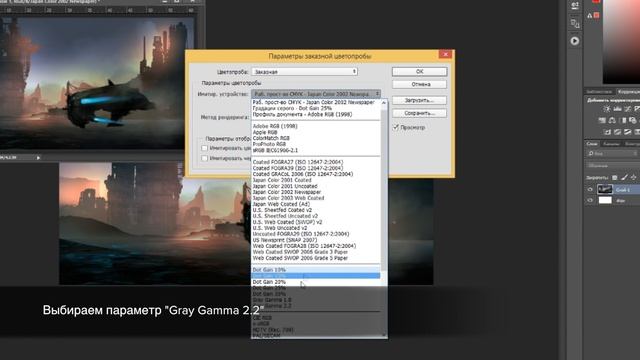Screen dimensions: 640x360
Task: Choose sRGB IEC61966-2.1 profile
Action: [316, 150]
